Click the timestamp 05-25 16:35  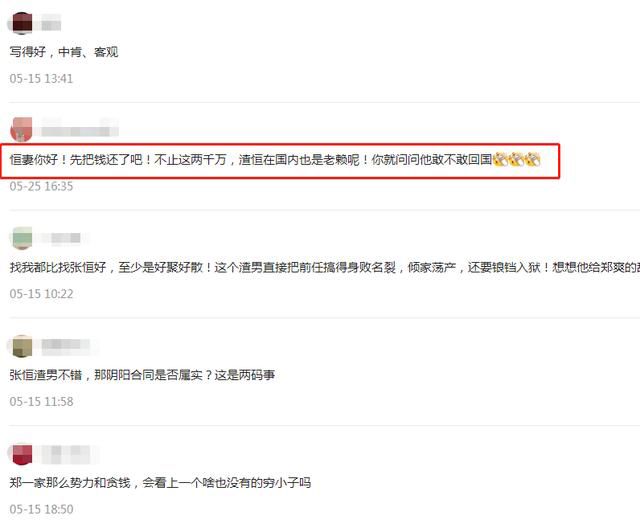point(41,186)
